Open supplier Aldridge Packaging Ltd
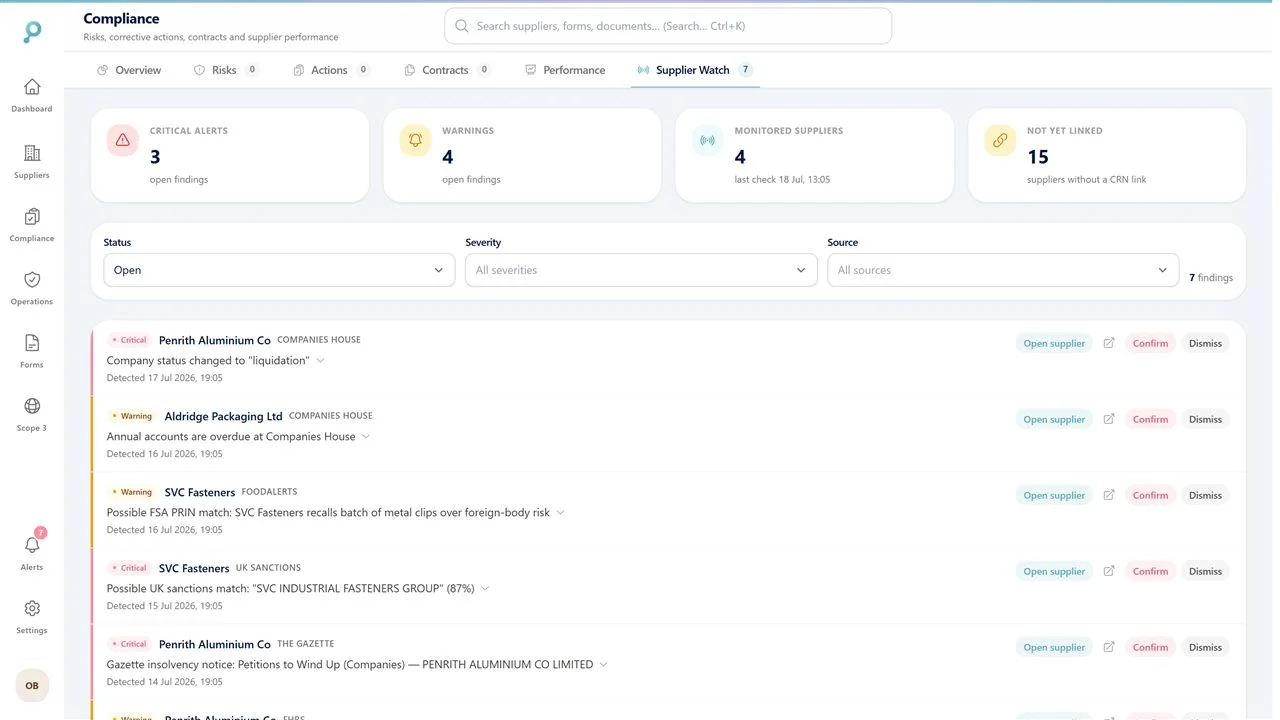Image resolution: width=1280 pixels, height=720 pixels. coord(1054,419)
